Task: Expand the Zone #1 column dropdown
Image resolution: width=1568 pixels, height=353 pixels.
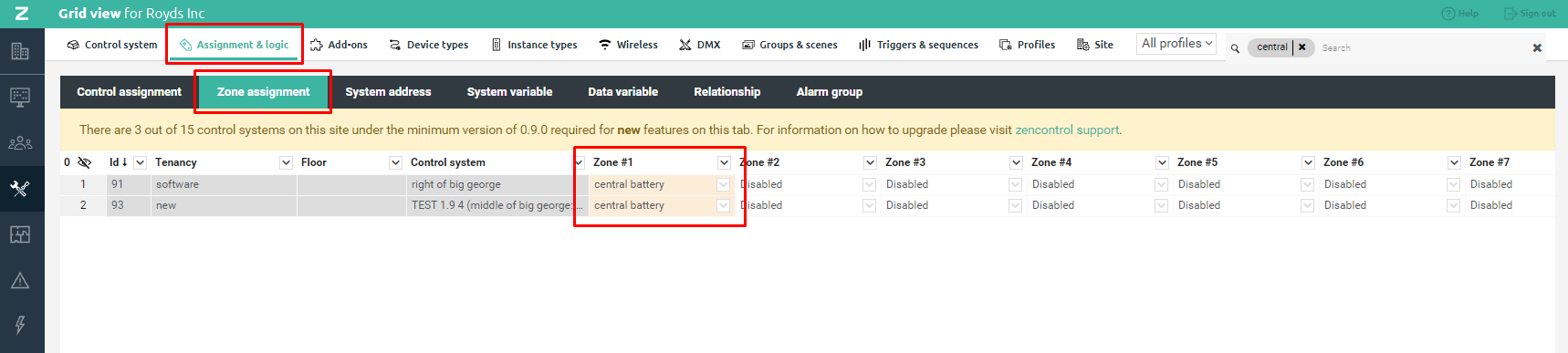Action: coord(724,162)
